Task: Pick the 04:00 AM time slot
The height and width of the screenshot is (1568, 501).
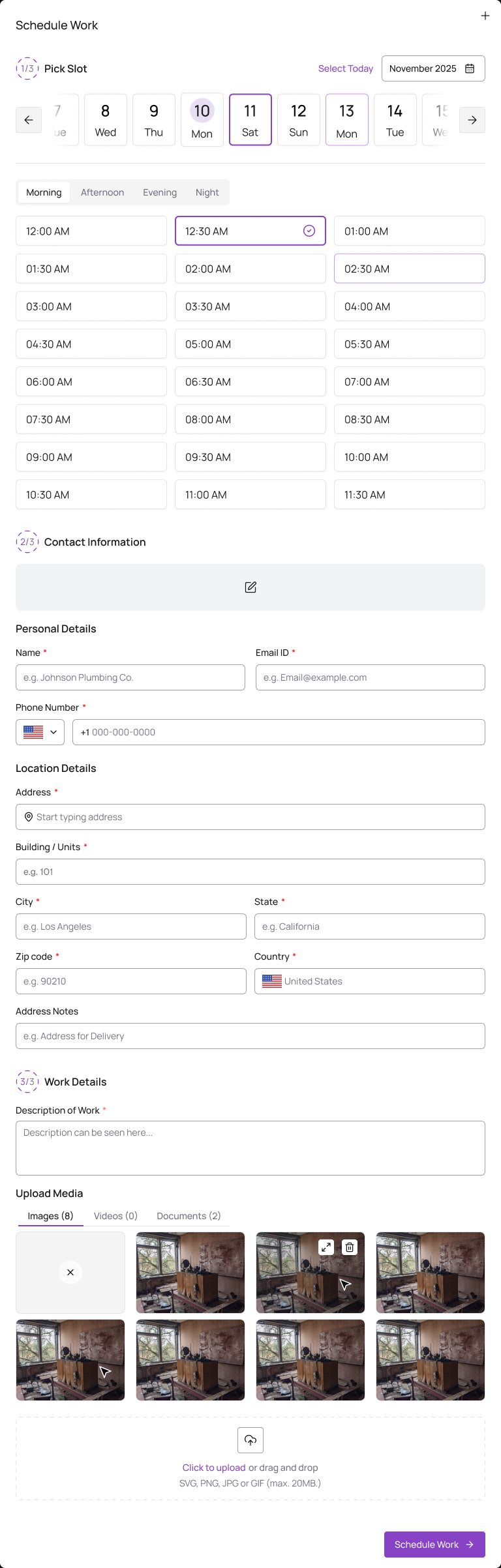Action: tap(410, 306)
